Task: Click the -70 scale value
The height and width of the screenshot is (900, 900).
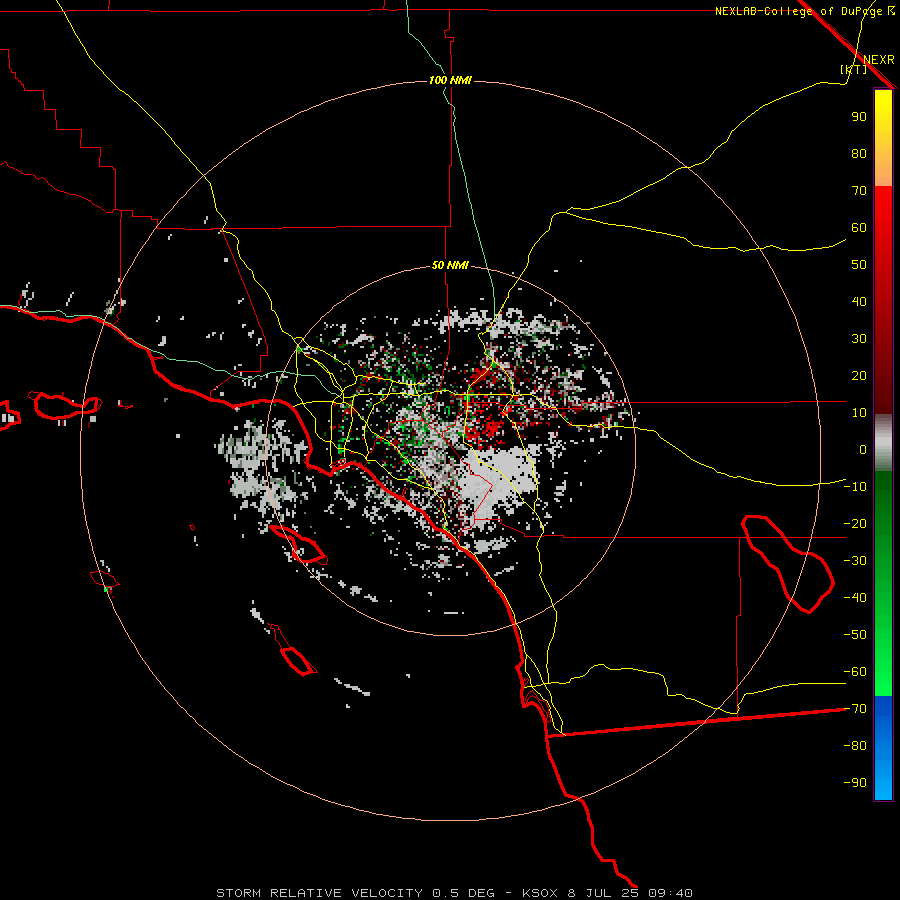Action: (855, 709)
